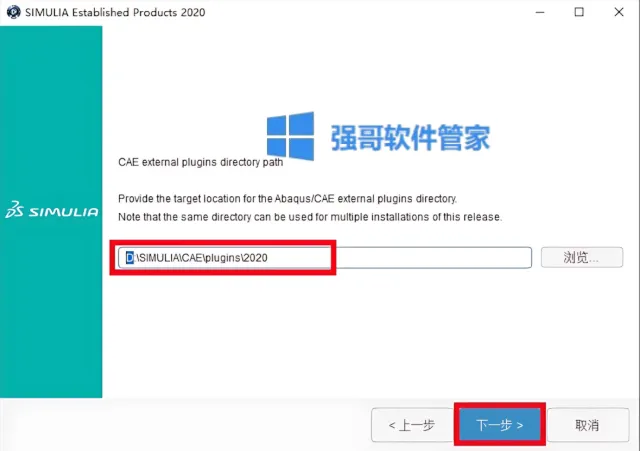Click the 强哥软件管家 watermark text
This screenshot has width=640, height=451.
[410, 138]
